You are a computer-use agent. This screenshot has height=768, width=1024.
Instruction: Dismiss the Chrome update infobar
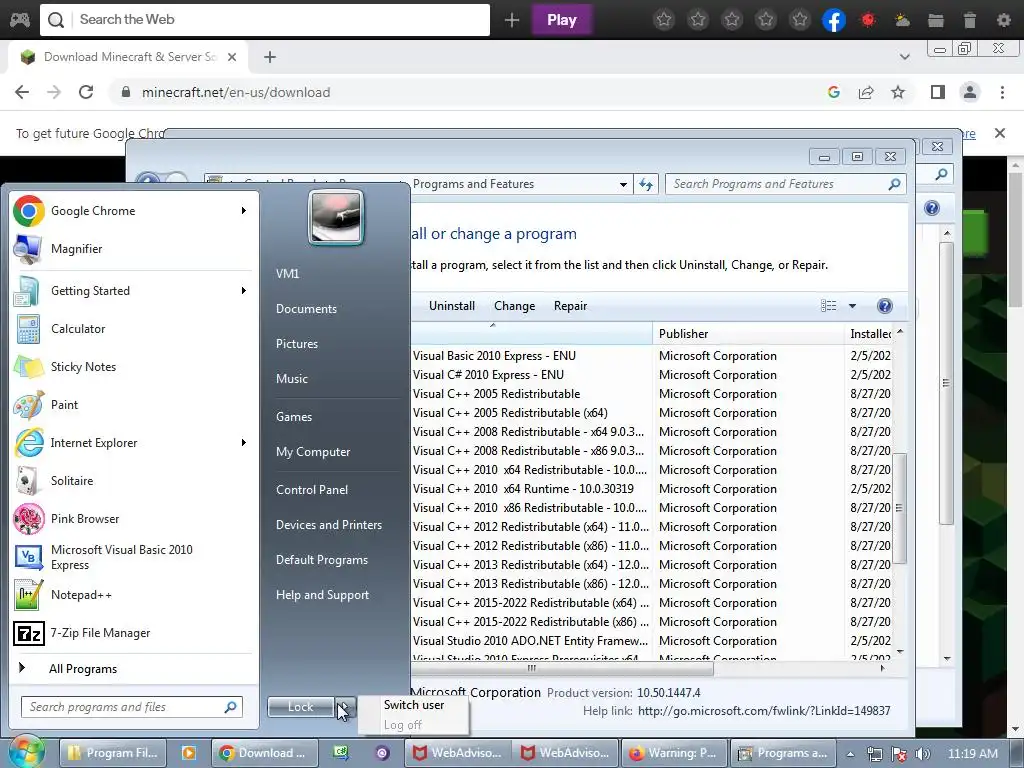(x=999, y=133)
